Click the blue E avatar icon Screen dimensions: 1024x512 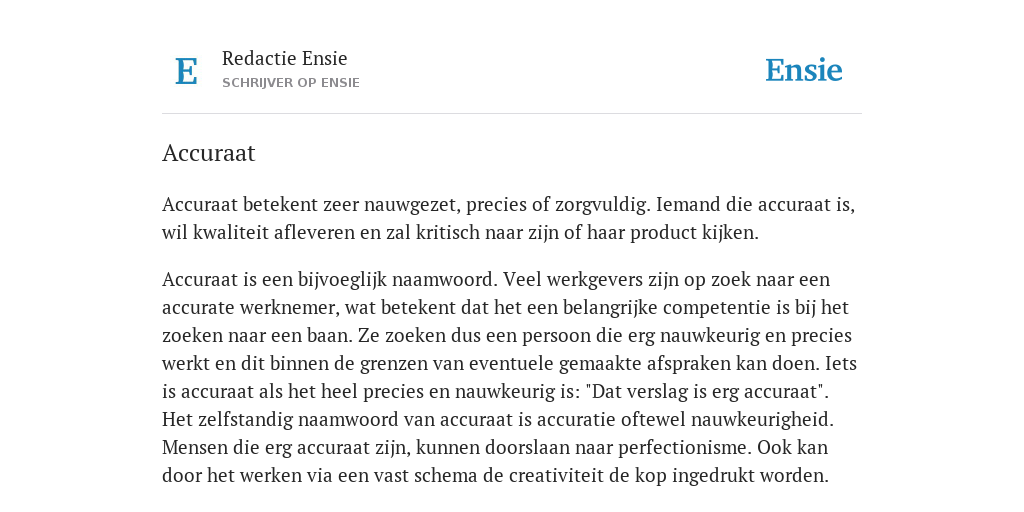click(x=186, y=71)
